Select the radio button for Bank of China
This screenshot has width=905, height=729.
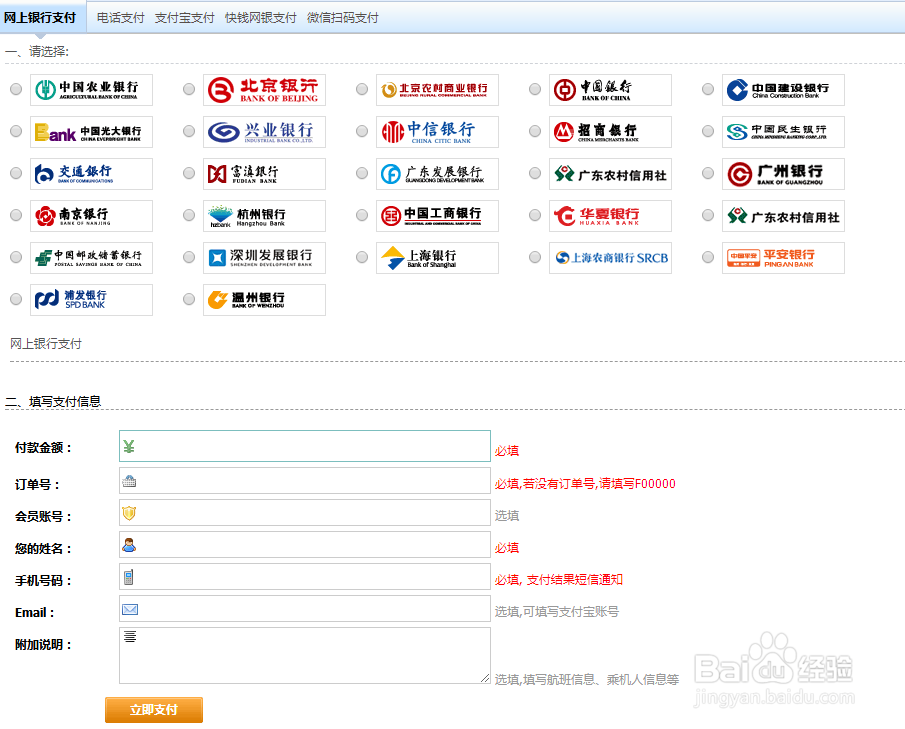[535, 89]
